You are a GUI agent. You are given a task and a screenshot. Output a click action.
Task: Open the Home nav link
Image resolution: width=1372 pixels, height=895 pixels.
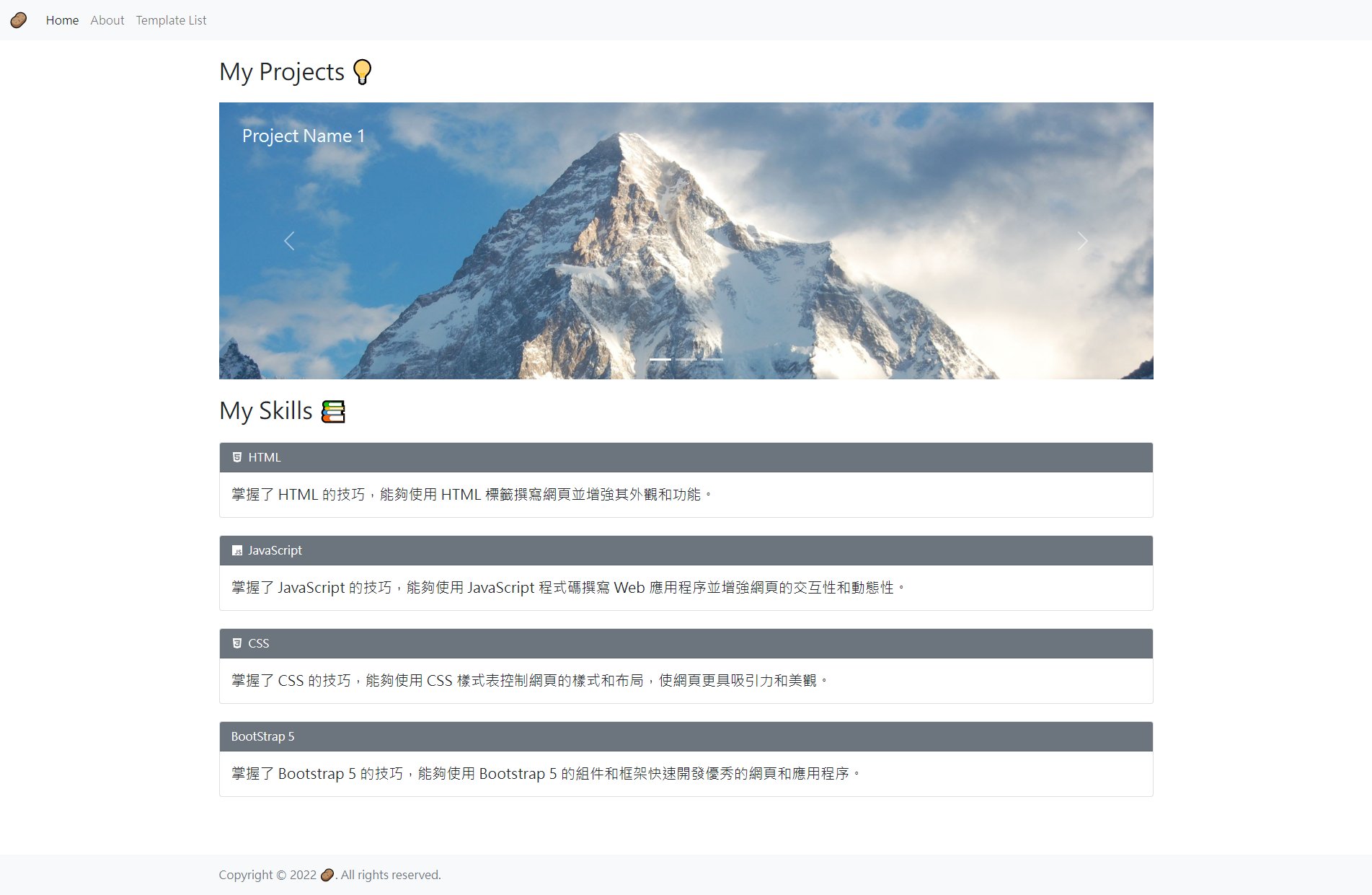[x=62, y=20]
